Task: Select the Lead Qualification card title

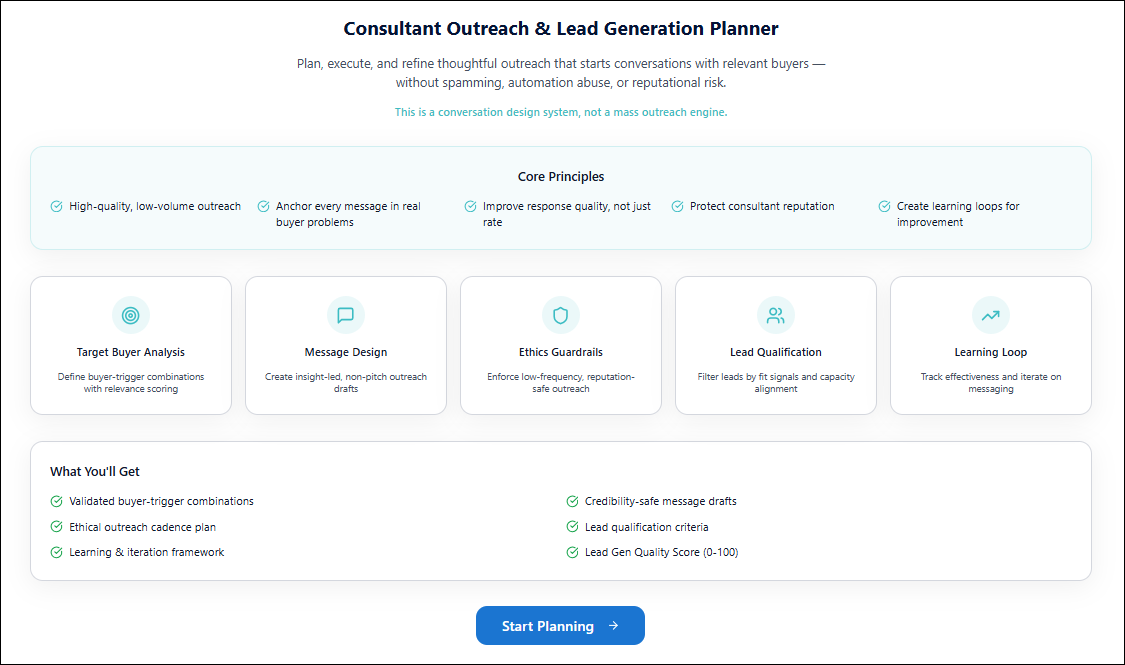Action: pos(776,352)
